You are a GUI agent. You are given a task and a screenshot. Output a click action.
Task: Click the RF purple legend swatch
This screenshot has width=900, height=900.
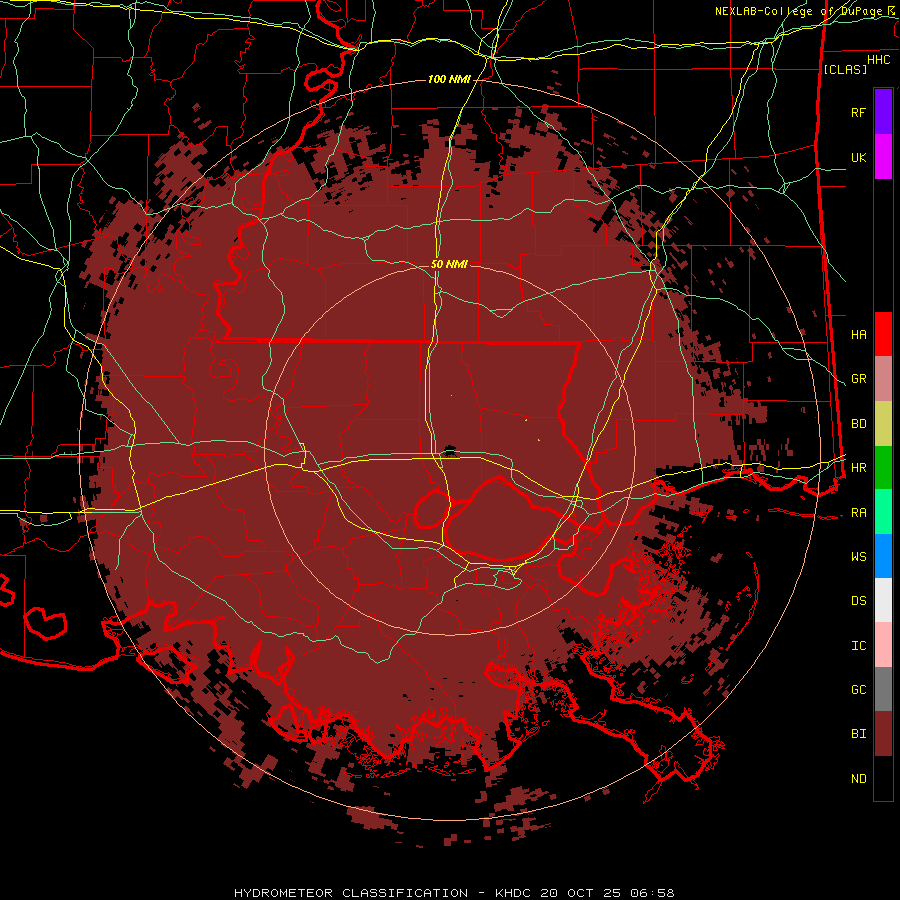pos(883,112)
